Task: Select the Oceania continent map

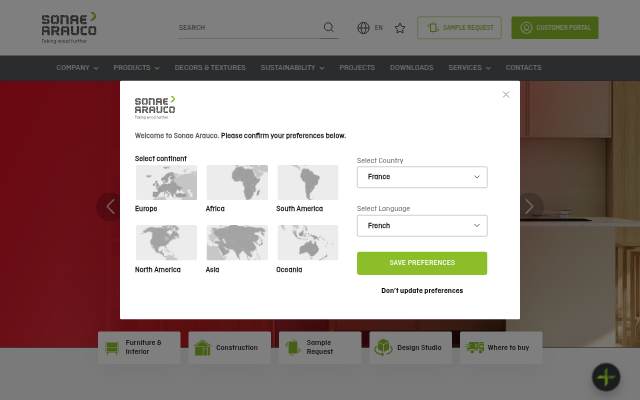Action: click(x=308, y=242)
